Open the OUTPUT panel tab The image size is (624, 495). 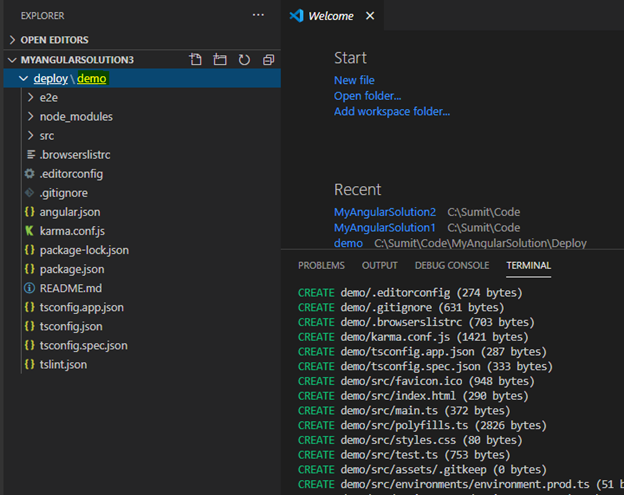pos(380,265)
